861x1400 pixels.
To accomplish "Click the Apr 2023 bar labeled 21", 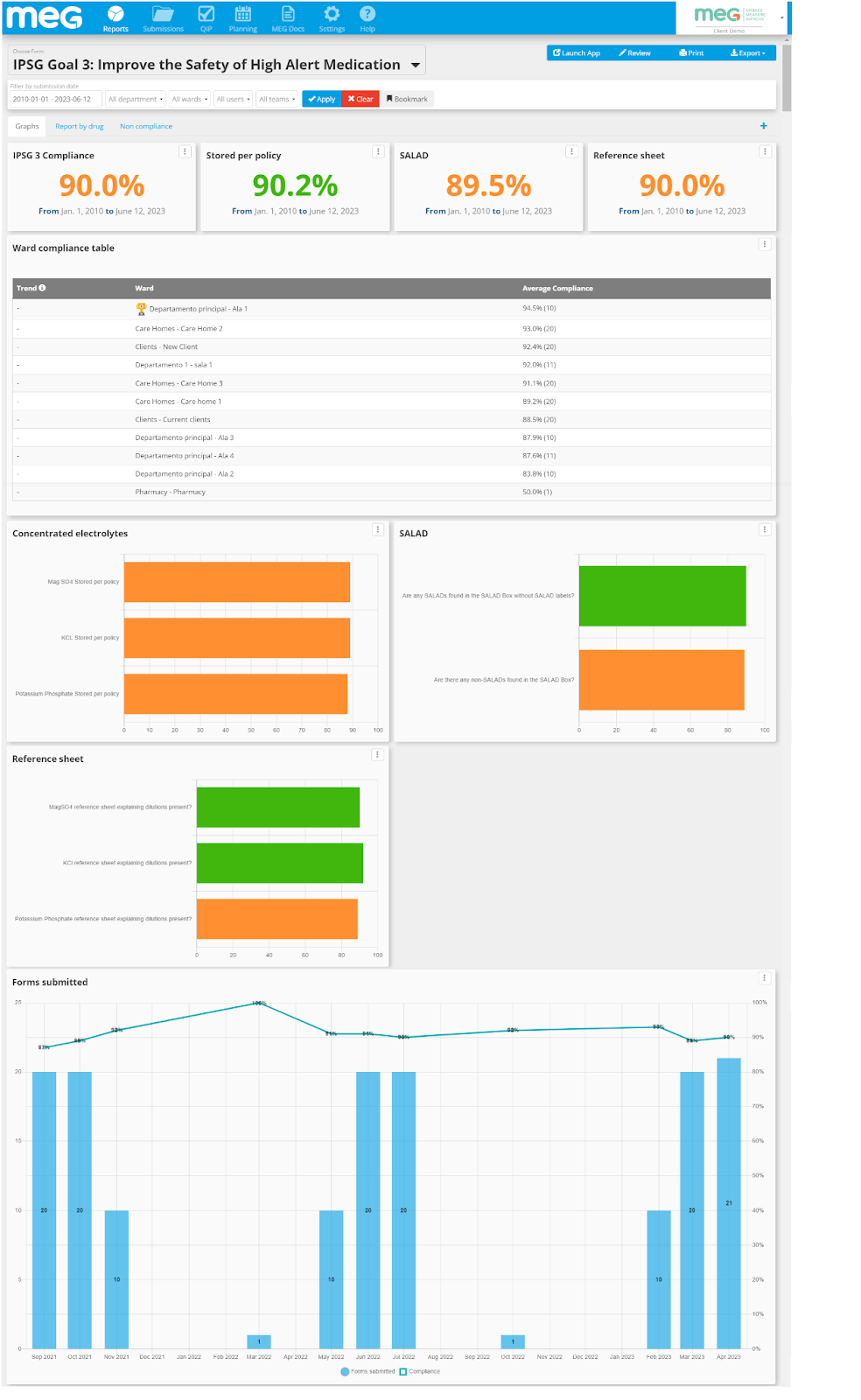I will pyautogui.click(x=729, y=1203).
